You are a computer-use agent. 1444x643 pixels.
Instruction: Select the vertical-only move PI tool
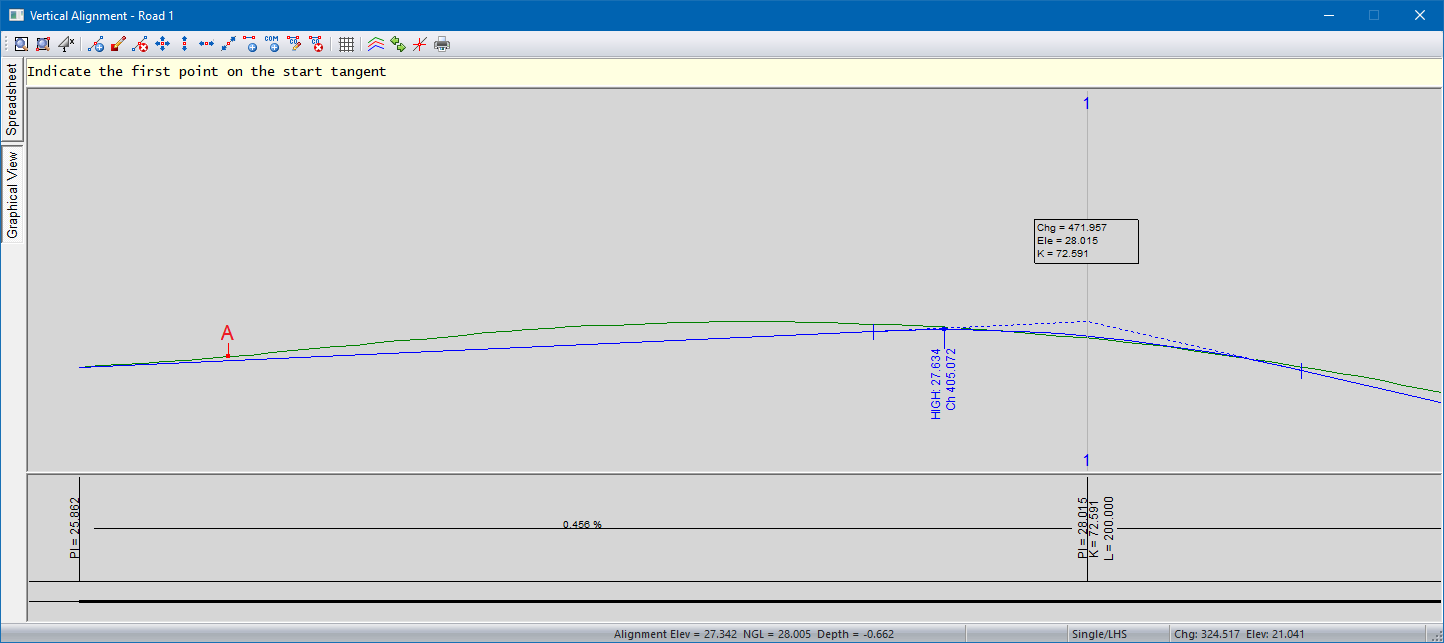(x=184, y=44)
